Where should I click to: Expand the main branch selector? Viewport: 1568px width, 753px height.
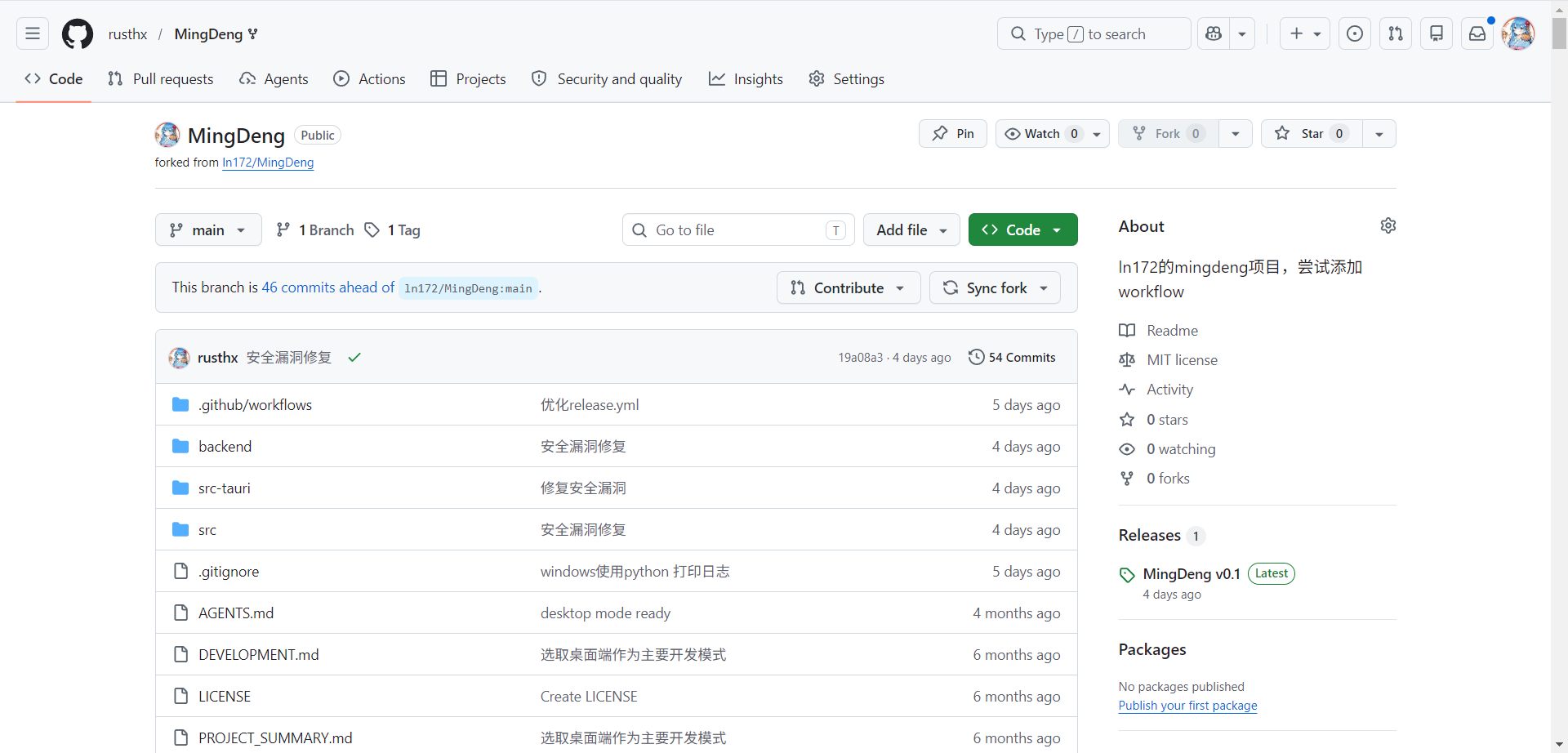[x=208, y=230]
